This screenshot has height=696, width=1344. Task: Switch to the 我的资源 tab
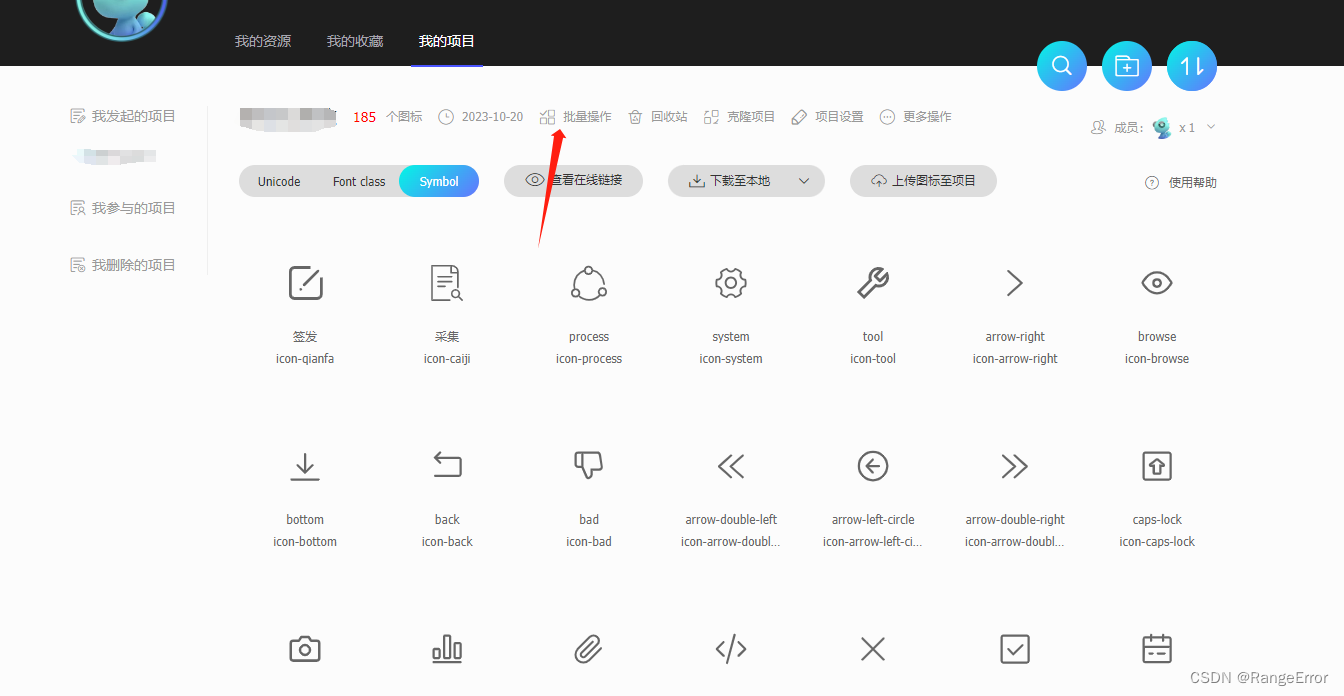click(262, 41)
